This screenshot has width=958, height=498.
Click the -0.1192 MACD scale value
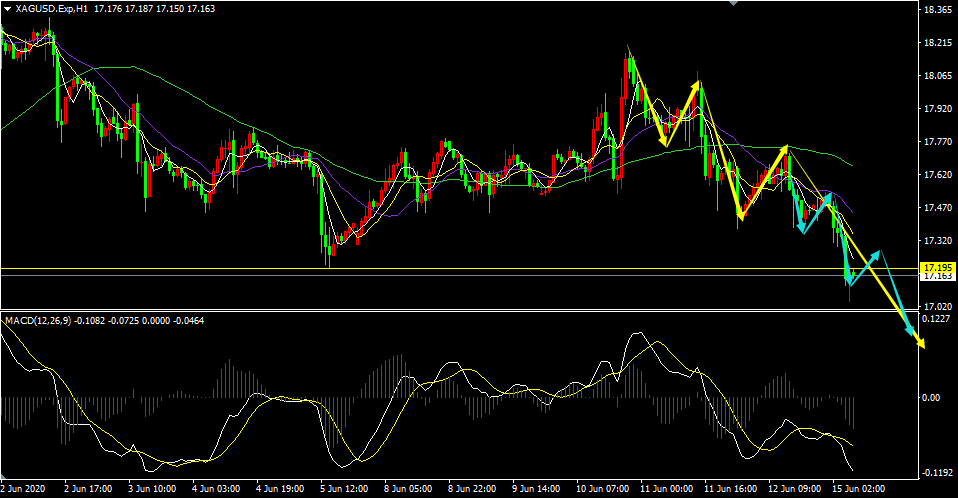click(937, 472)
